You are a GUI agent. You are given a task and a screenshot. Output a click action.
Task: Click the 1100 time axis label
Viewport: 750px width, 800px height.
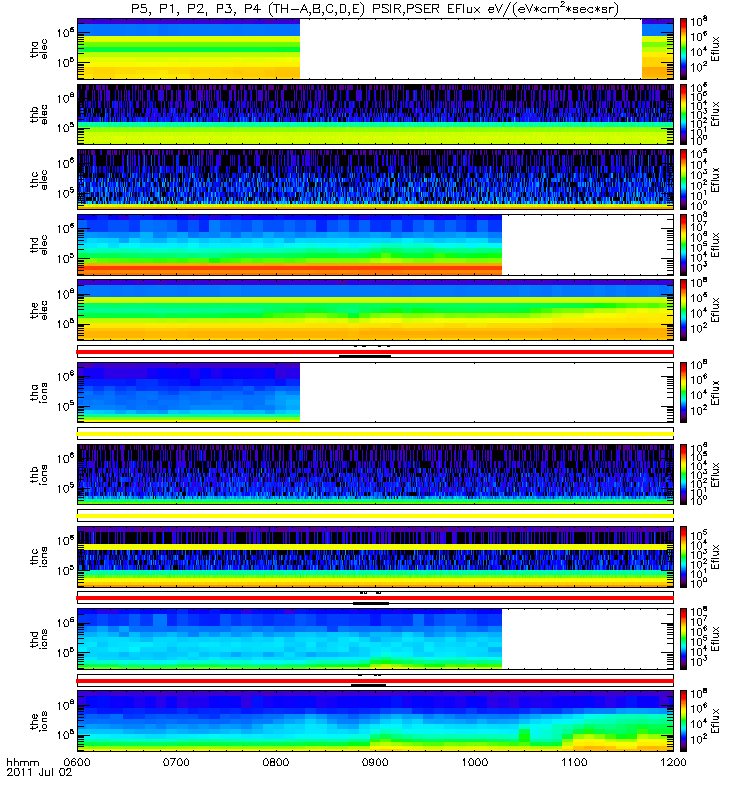click(574, 762)
